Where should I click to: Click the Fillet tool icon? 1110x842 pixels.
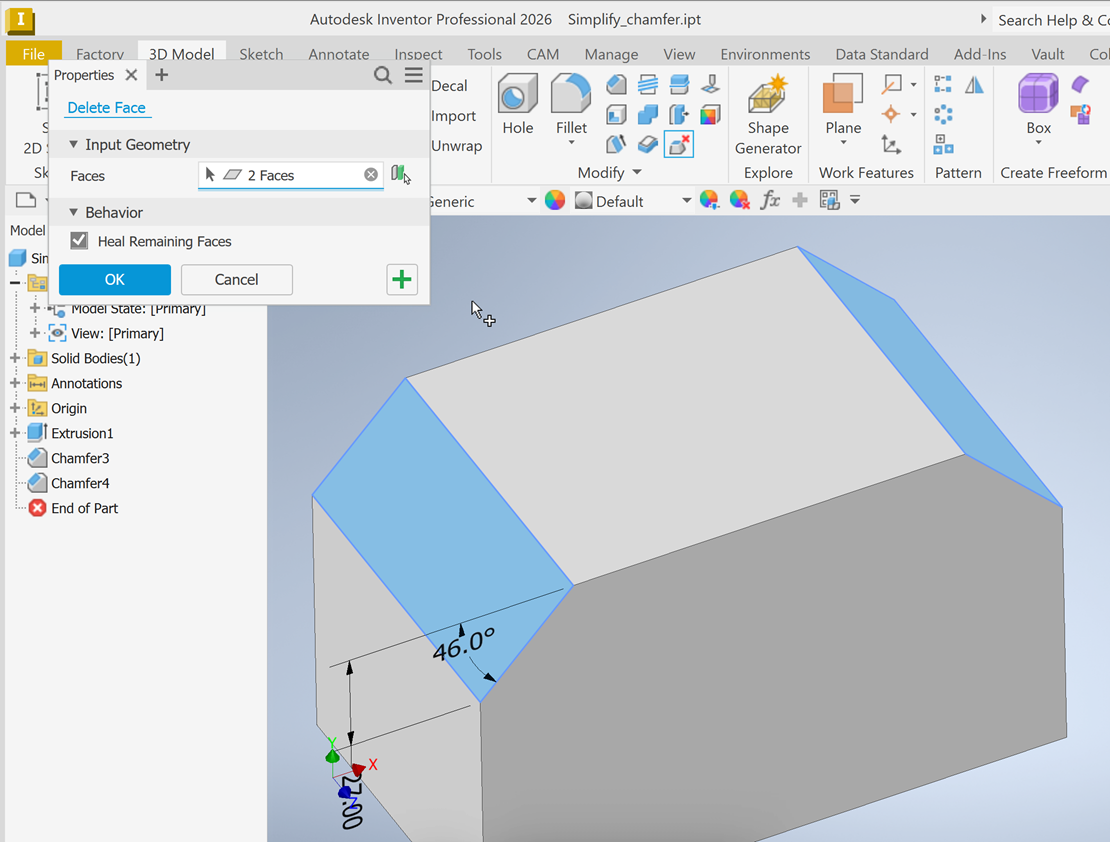click(x=571, y=94)
